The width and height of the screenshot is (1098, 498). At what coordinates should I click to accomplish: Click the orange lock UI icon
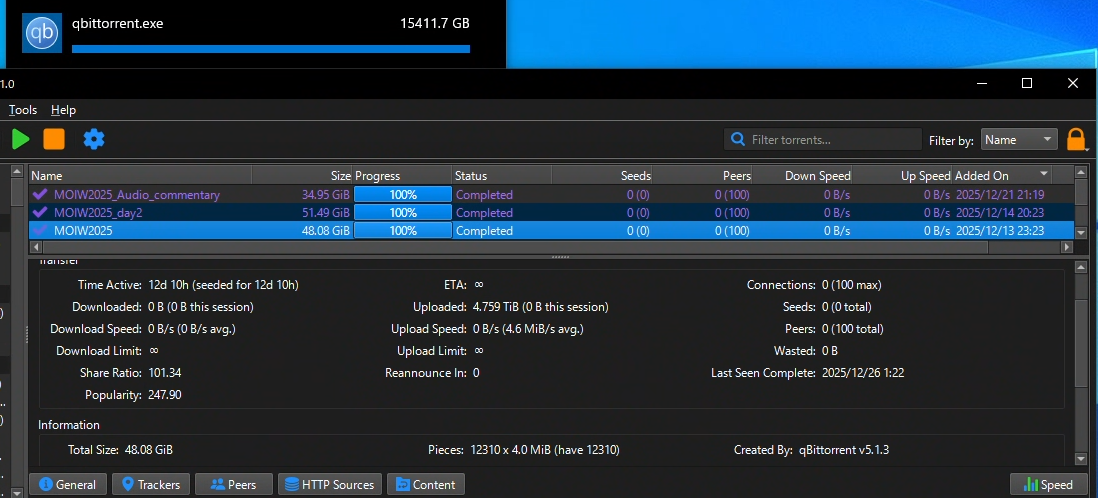click(1076, 139)
